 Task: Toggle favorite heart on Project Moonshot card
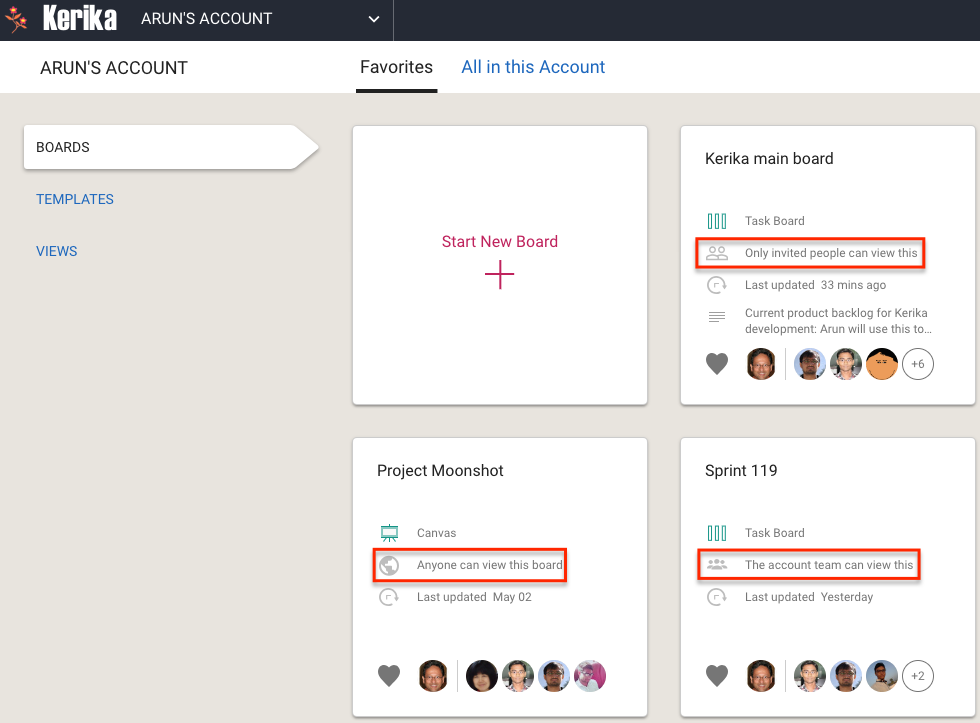coord(389,676)
